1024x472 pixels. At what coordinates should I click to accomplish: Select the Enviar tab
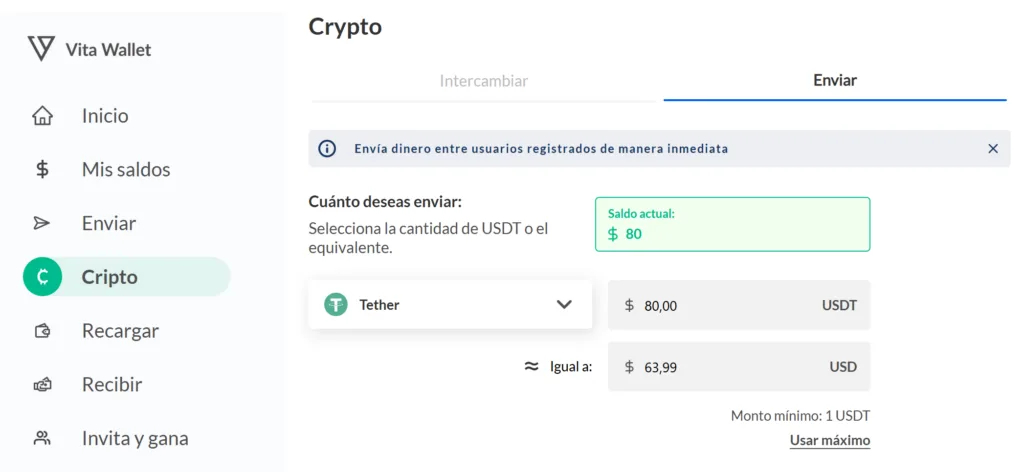tap(835, 81)
